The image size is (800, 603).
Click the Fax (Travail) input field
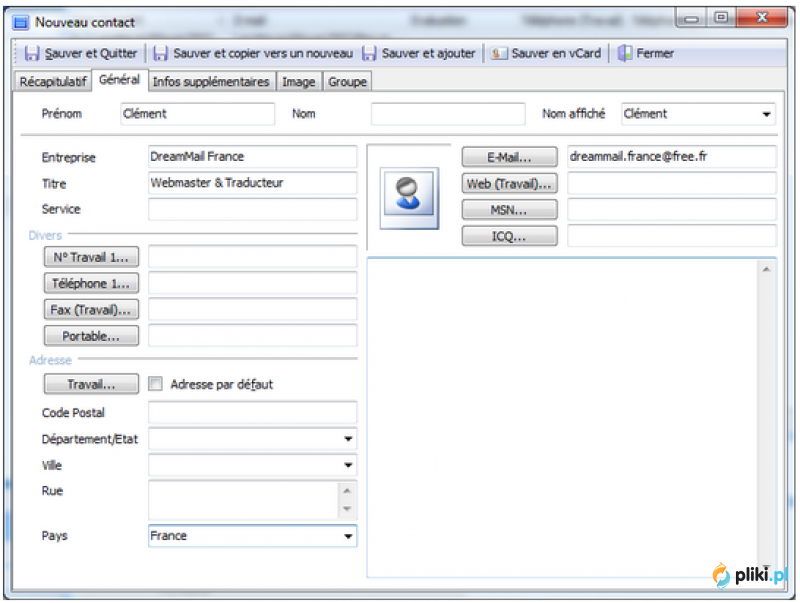tap(253, 309)
